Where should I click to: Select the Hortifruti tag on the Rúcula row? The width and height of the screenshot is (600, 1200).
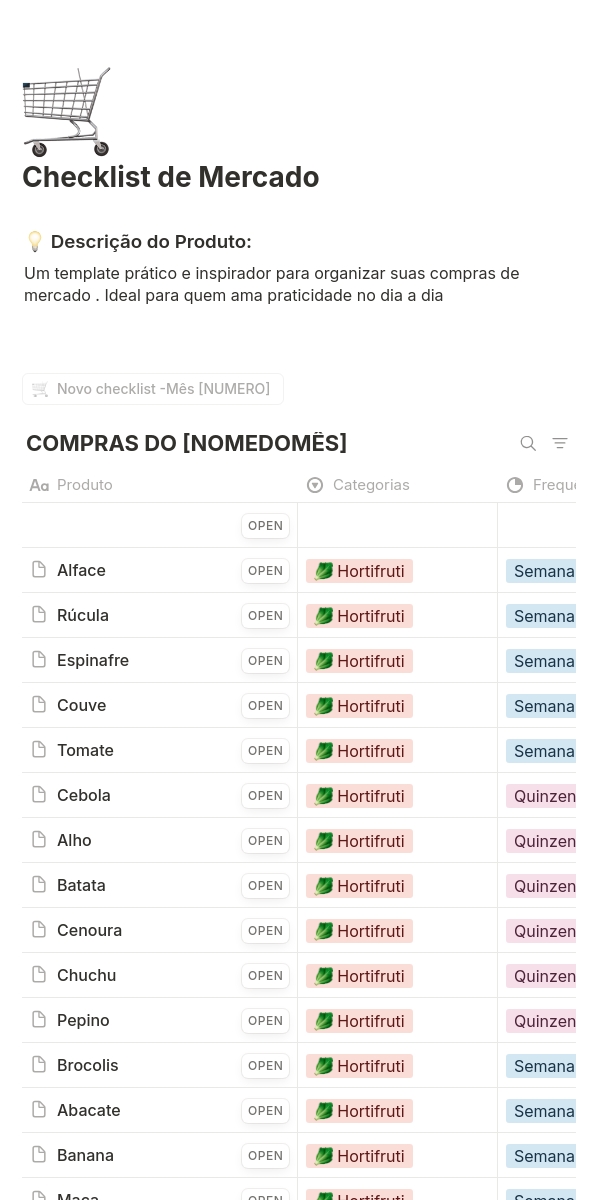[359, 615]
